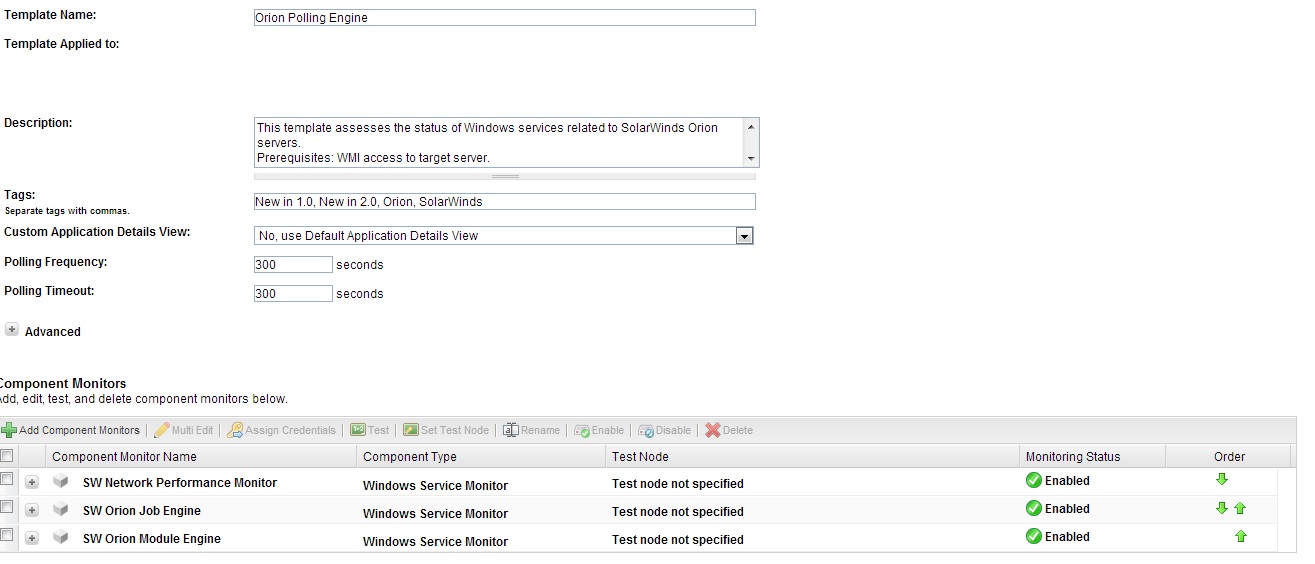The width and height of the screenshot is (1315, 564).
Task: Check the SW Orion Module Engine row checkbox
Action: [x=7, y=536]
